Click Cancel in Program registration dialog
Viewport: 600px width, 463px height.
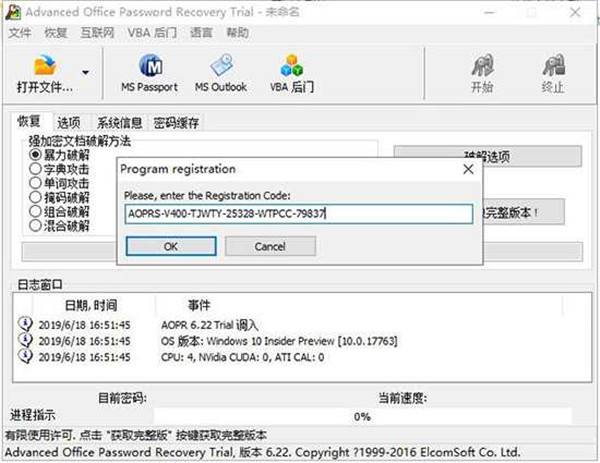click(270, 246)
